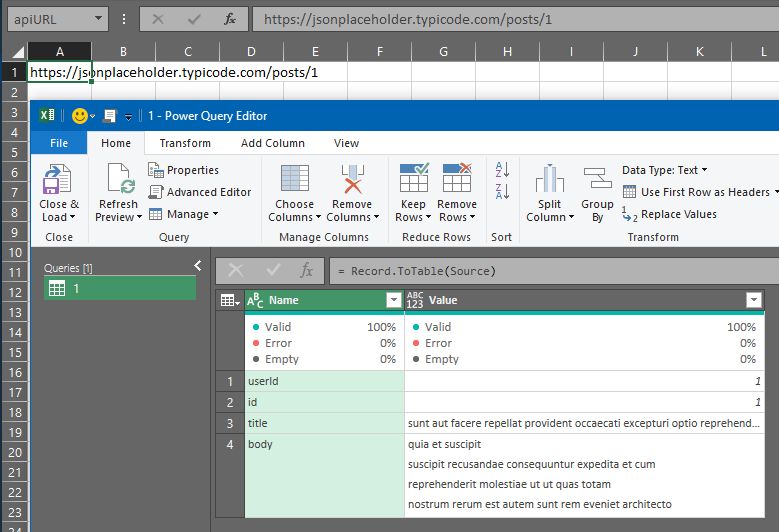
Task: Click the title value cell starting with 'sunt aut facere'
Action: coord(584,423)
